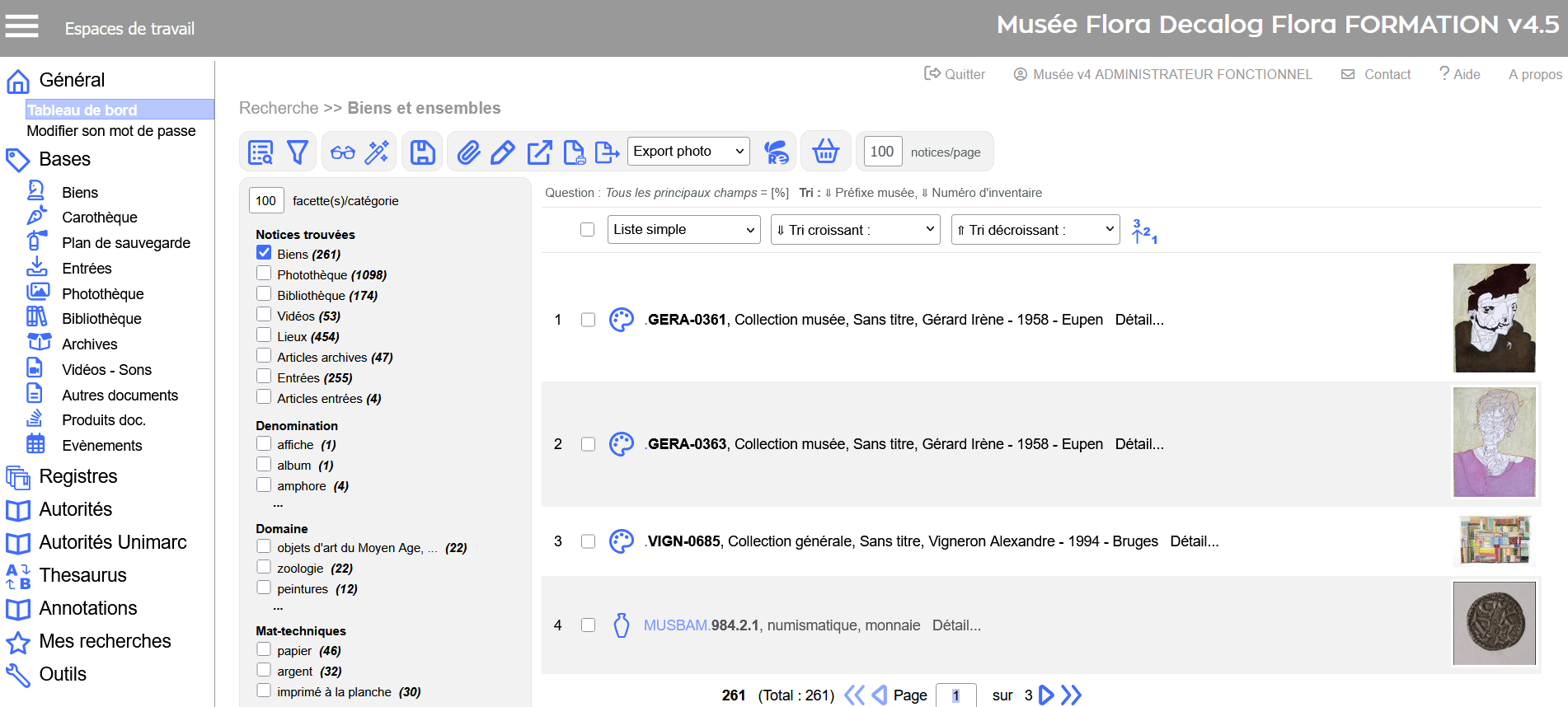Viewport: 1568px width, 707px height.
Task: Click the basket icon
Action: click(825, 152)
